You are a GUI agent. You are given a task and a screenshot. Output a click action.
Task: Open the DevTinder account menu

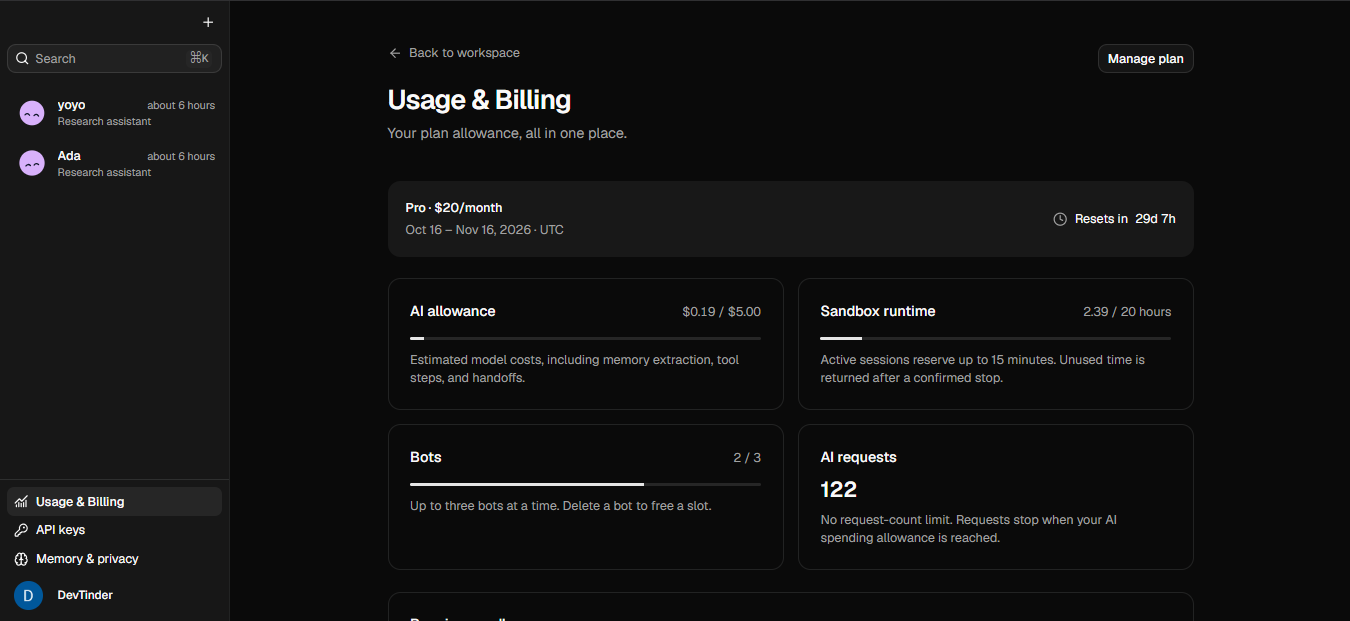coord(114,595)
